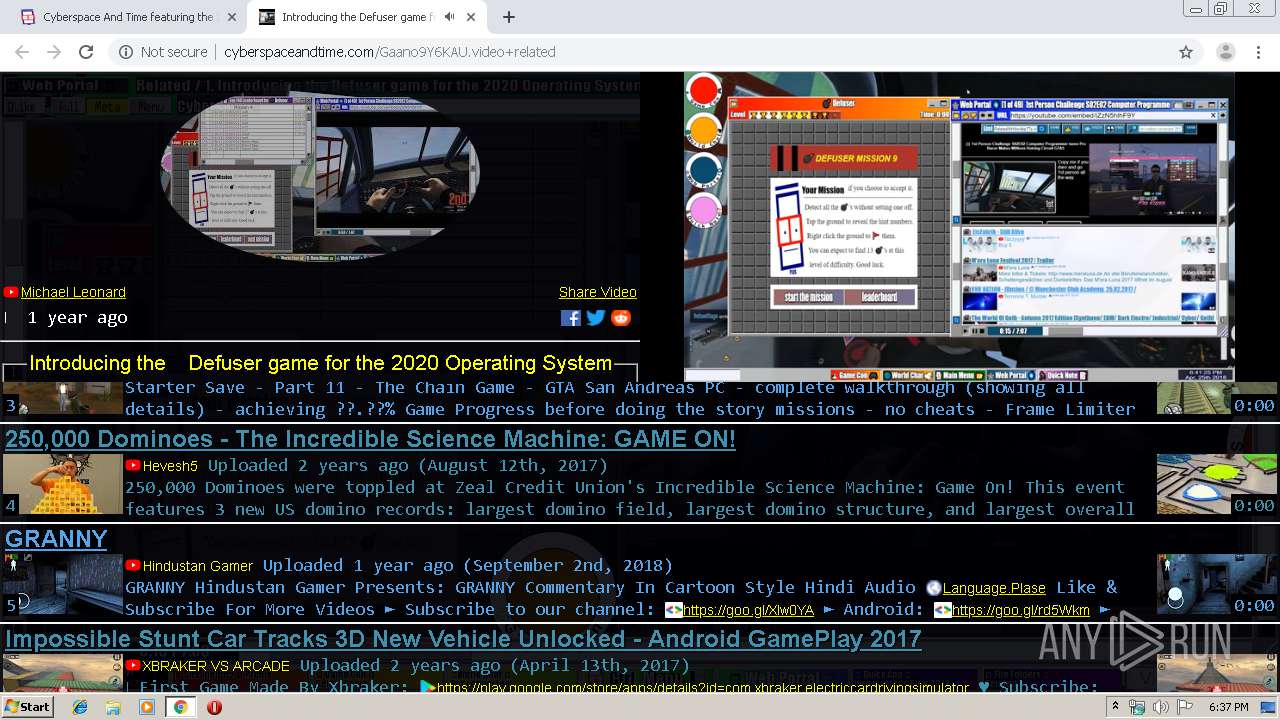1280x720 pixels.
Task: Click the network icon in the system tray
Action: 1137,707
